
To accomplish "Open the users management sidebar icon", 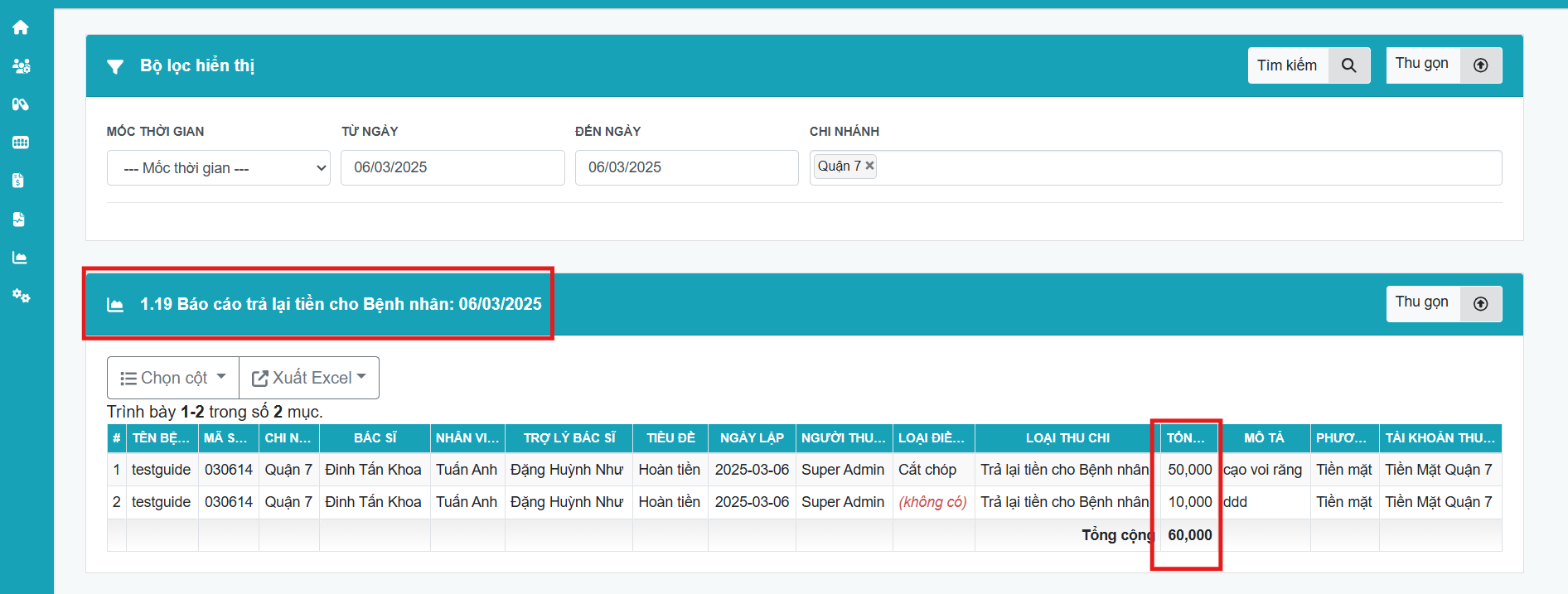I will tap(21, 66).
